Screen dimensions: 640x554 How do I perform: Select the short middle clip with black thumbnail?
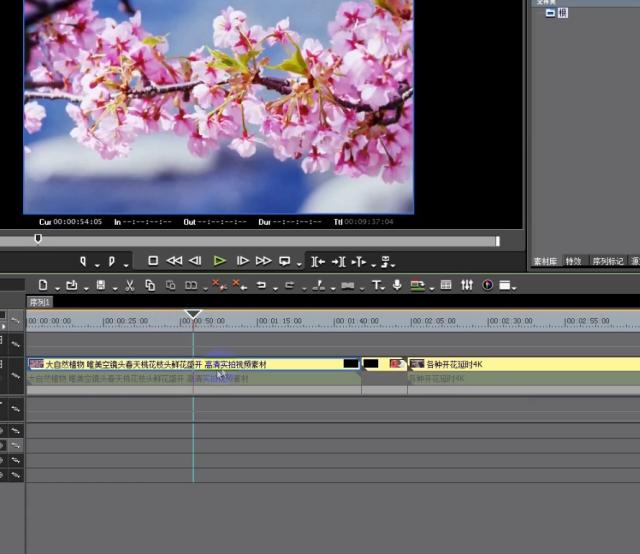pyautogui.click(x=384, y=364)
